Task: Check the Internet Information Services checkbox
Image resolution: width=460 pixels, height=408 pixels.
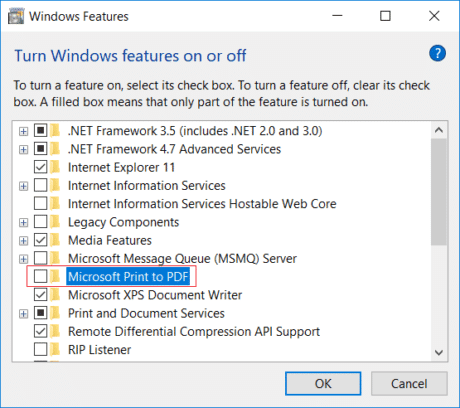Action: (40, 185)
